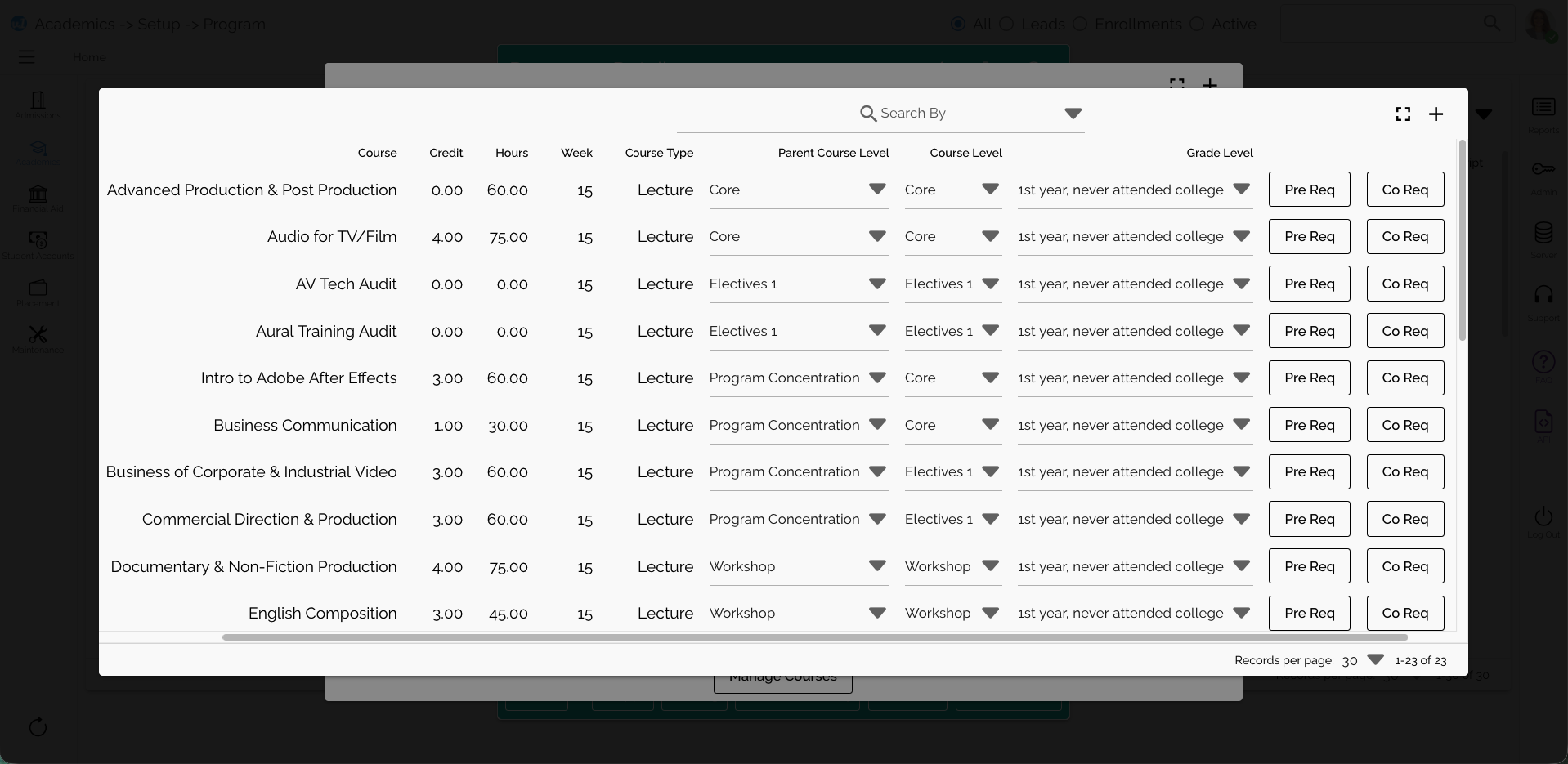Click the Log Out power icon

coord(1543,518)
